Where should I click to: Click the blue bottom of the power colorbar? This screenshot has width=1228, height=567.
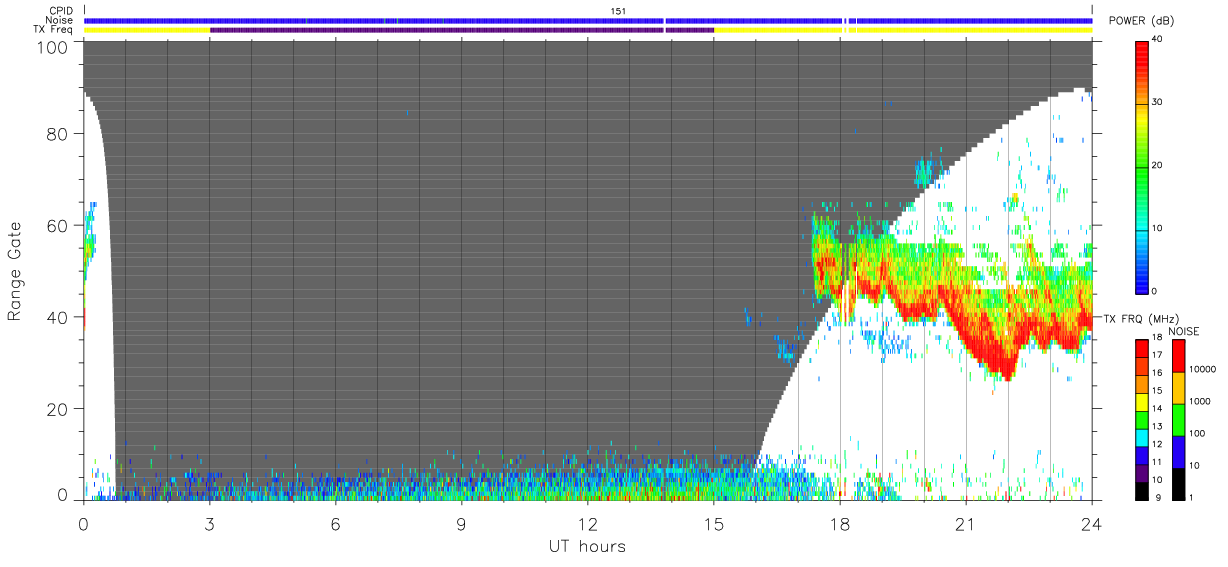pyautogui.click(x=1142, y=285)
